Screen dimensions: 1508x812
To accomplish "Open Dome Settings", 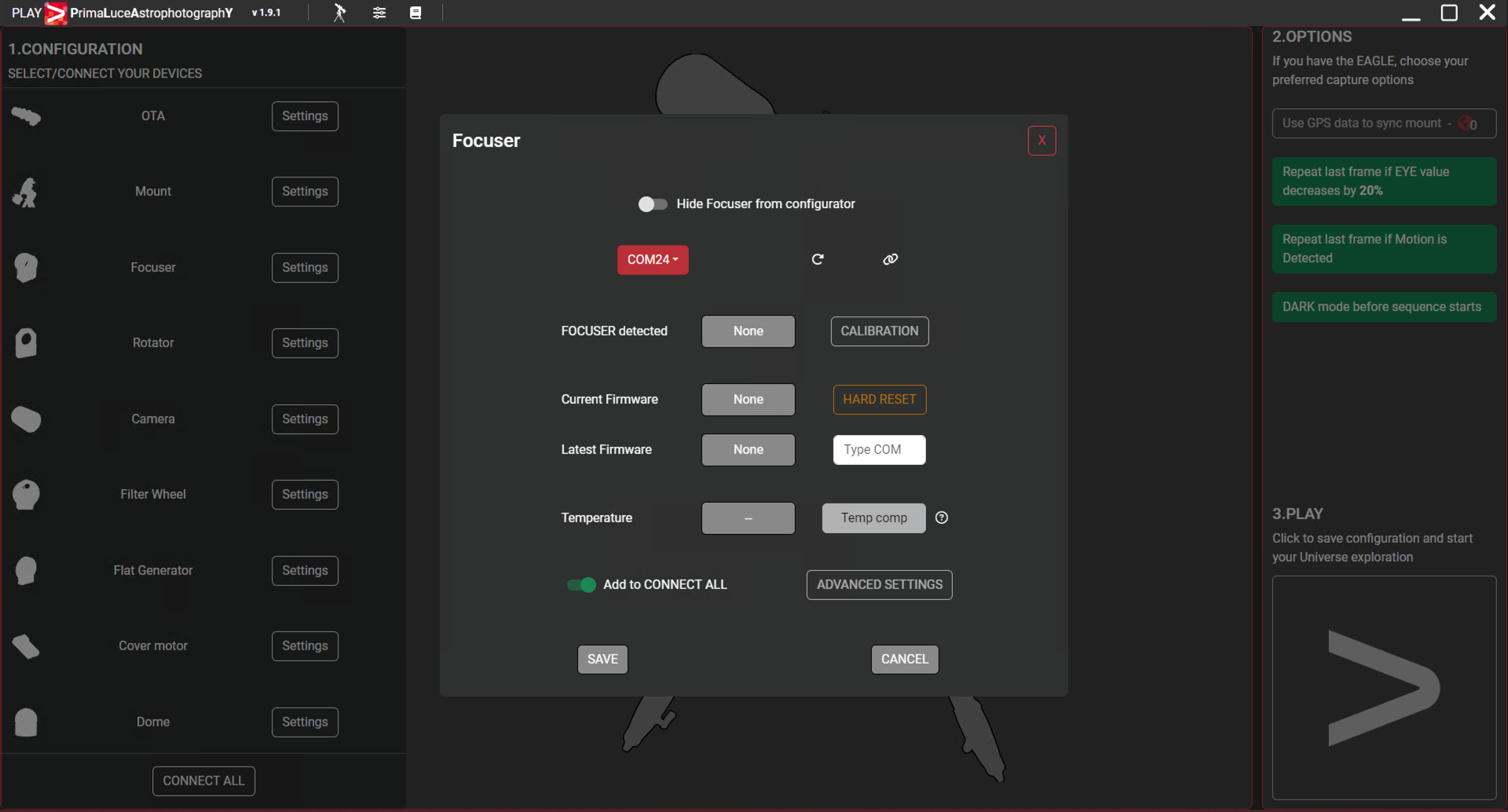I will tap(305, 722).
